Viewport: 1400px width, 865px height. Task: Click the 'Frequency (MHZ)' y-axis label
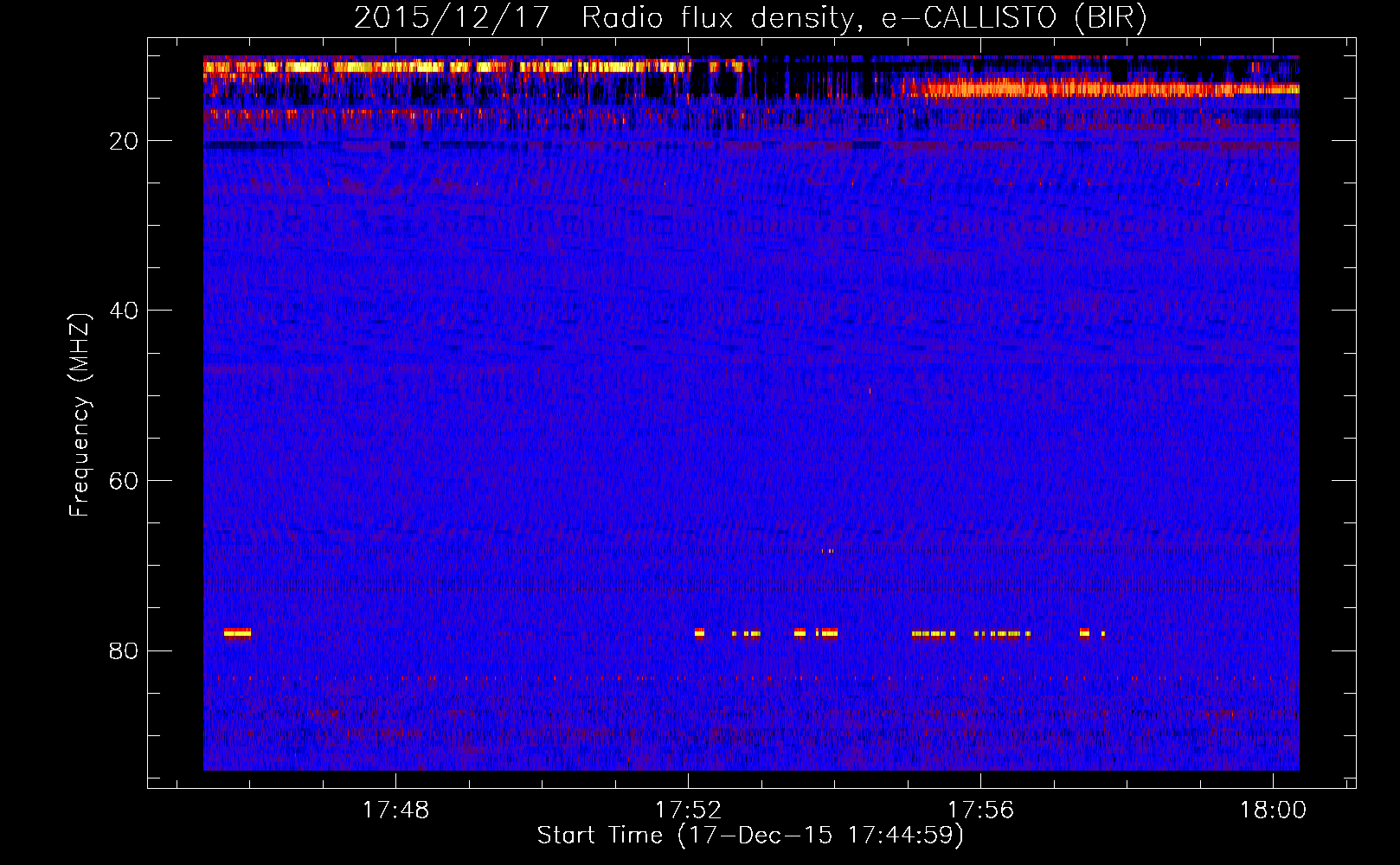[x=80, y=415]
